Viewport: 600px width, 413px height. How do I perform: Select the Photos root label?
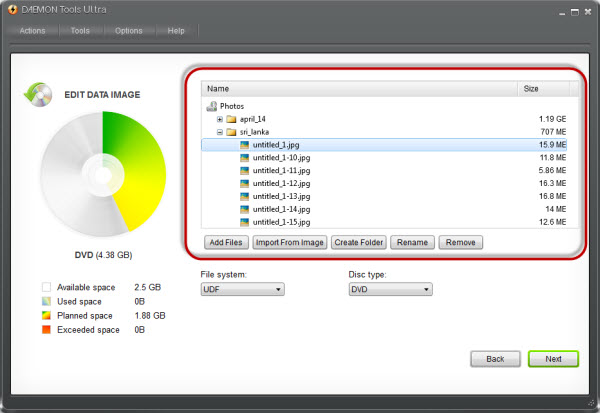pos(232,106)
